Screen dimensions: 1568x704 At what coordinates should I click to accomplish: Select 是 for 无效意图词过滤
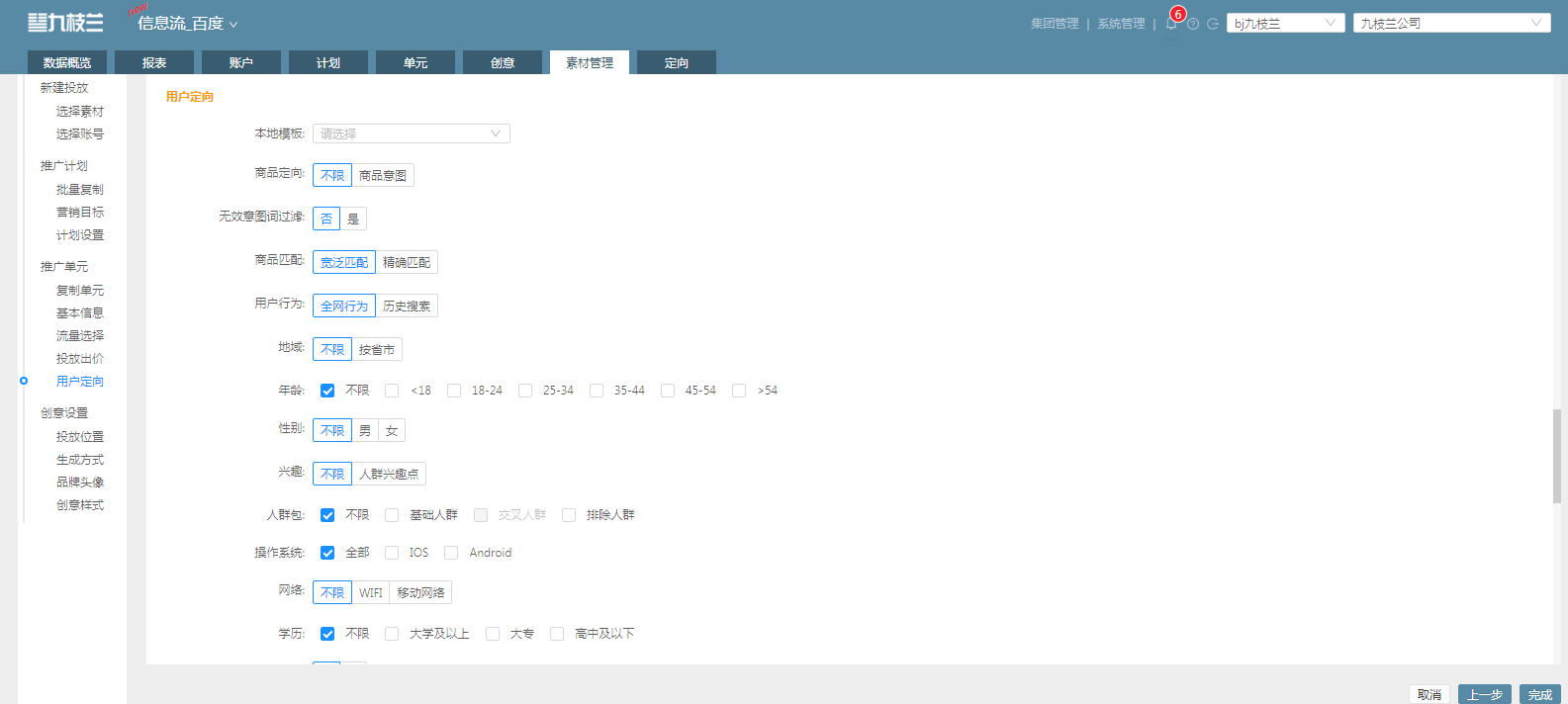353,219
